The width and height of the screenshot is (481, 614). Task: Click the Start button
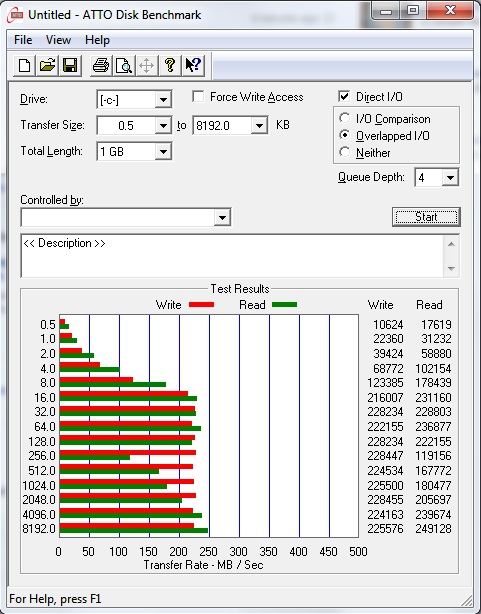pos(426,217)
